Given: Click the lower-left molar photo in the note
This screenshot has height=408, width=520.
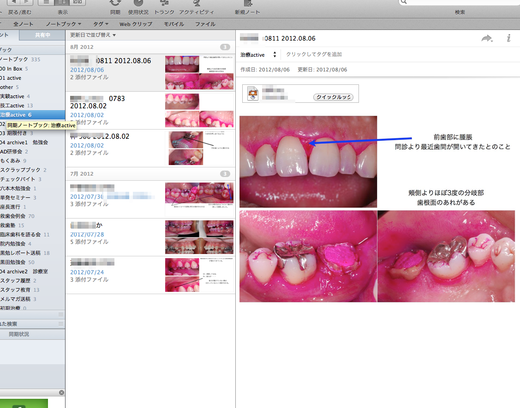Looking at the screenshot, I should (308, 256).
